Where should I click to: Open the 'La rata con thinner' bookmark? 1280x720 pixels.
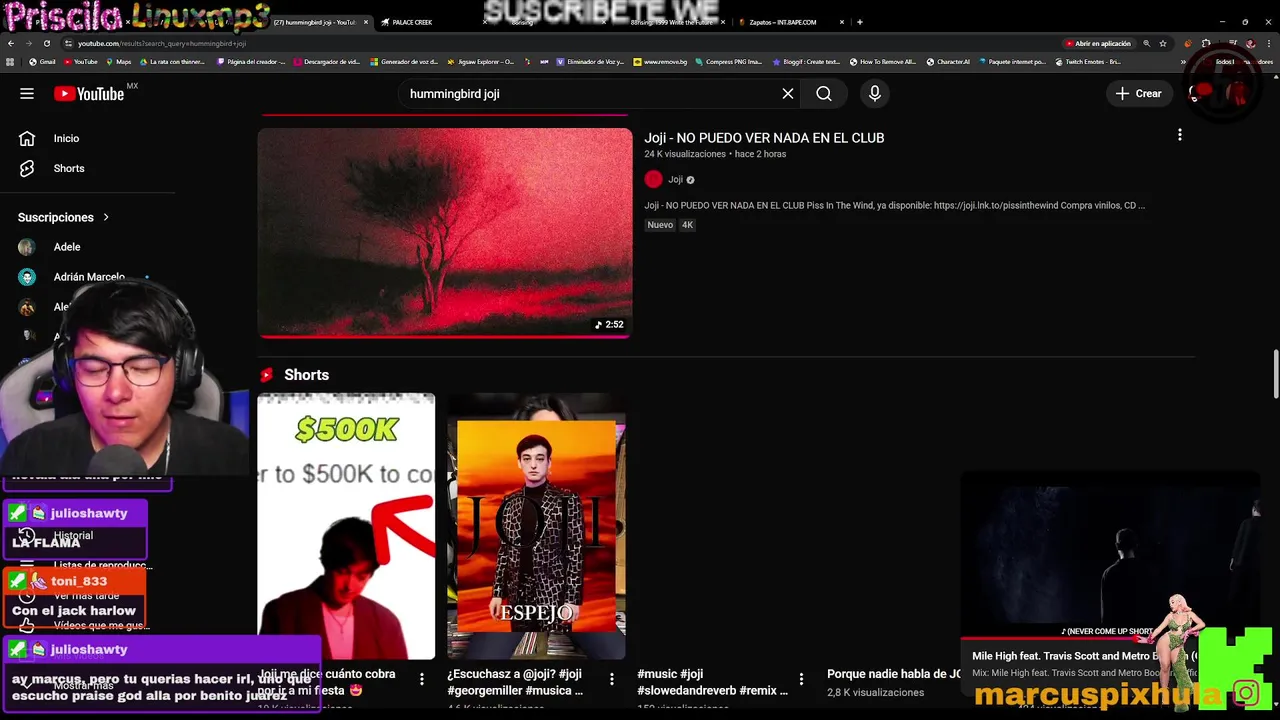(172, 62)
